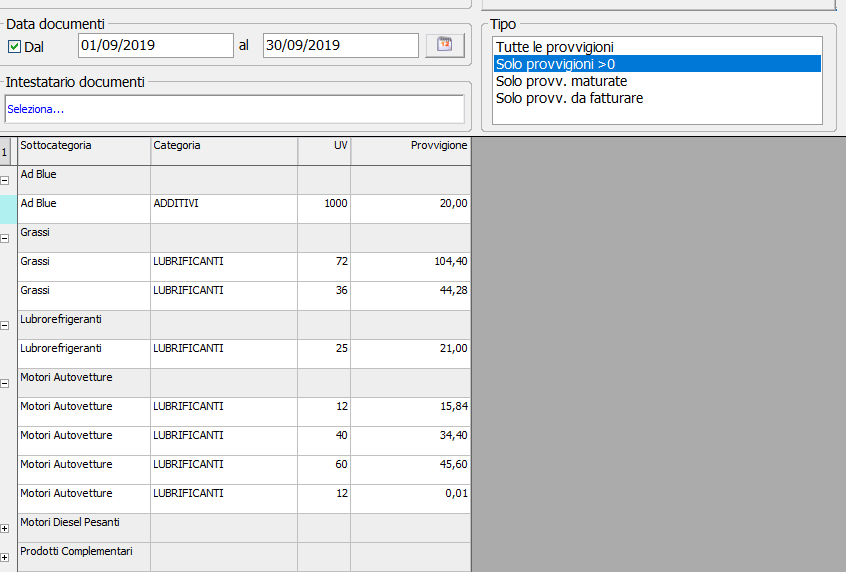Select Tutte le provvigioni in Tipo list
Image resolution: width=846 pixels, height=572 pixels.
tap(657, 47)
